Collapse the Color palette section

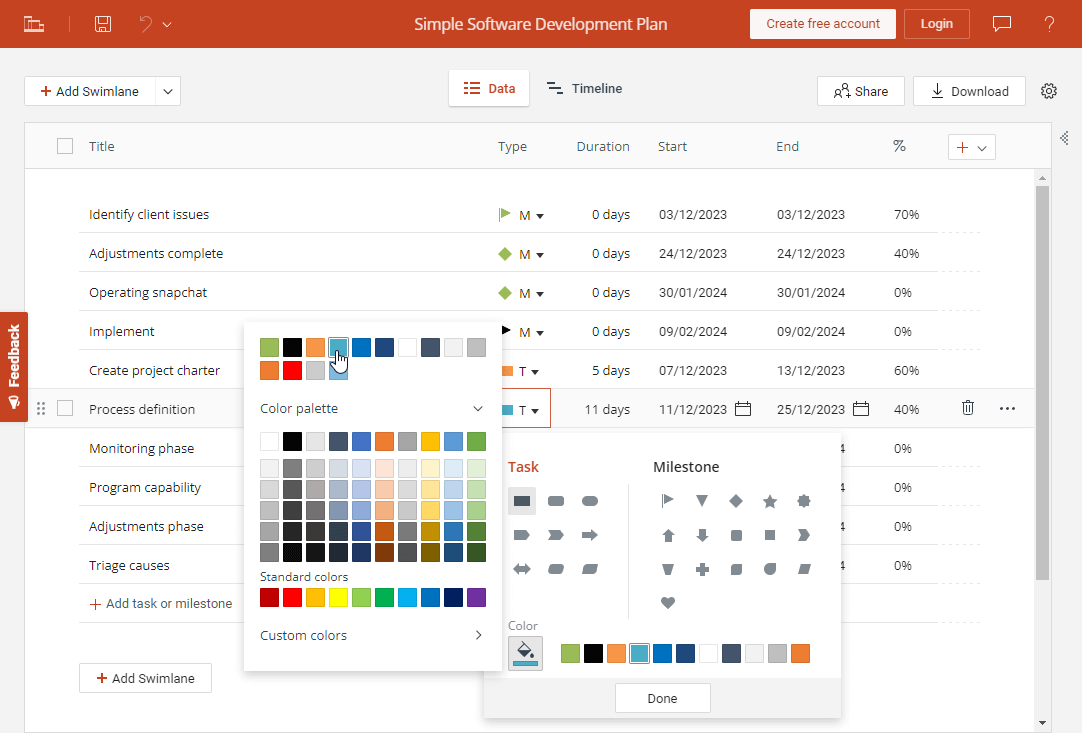coord(478,408)
